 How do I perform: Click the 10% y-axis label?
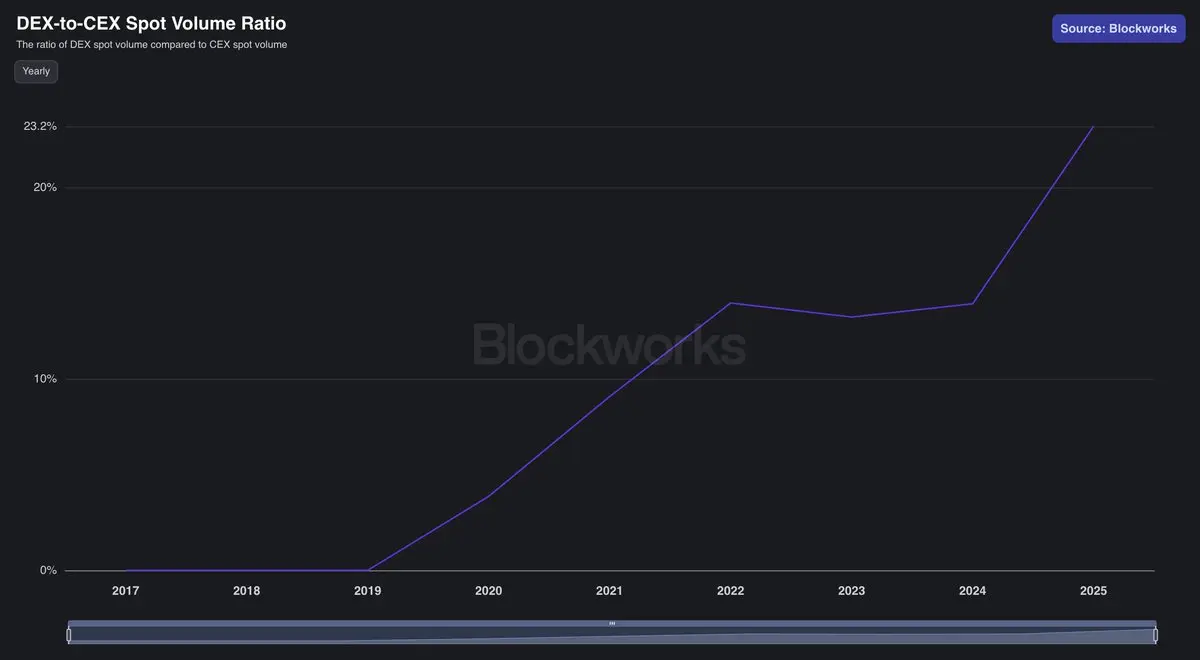click(46, 379)
